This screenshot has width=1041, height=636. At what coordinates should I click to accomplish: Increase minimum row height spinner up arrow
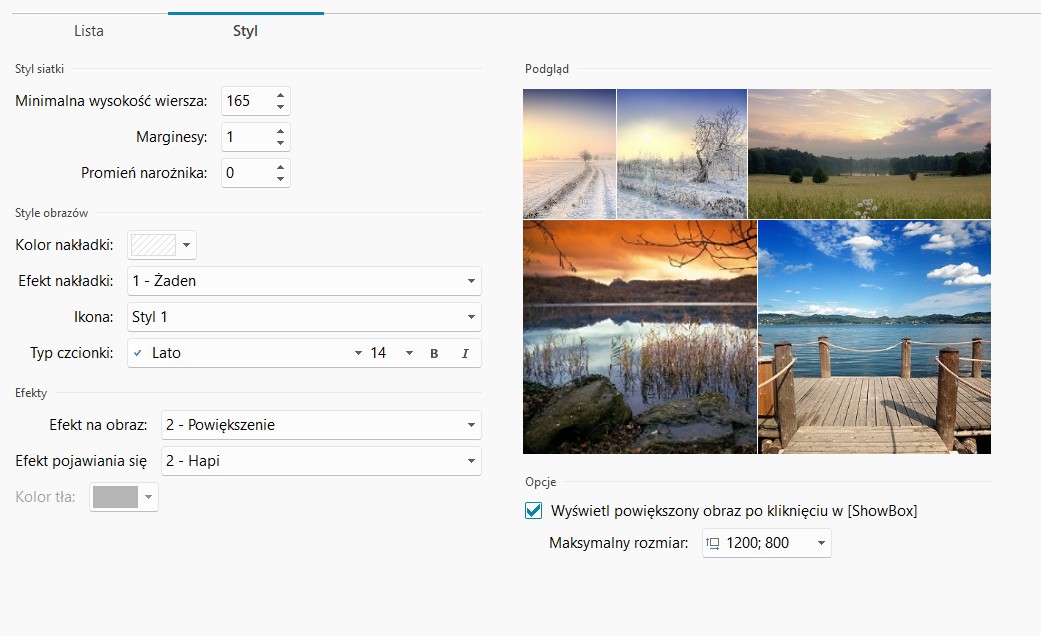tap(280, 95)
